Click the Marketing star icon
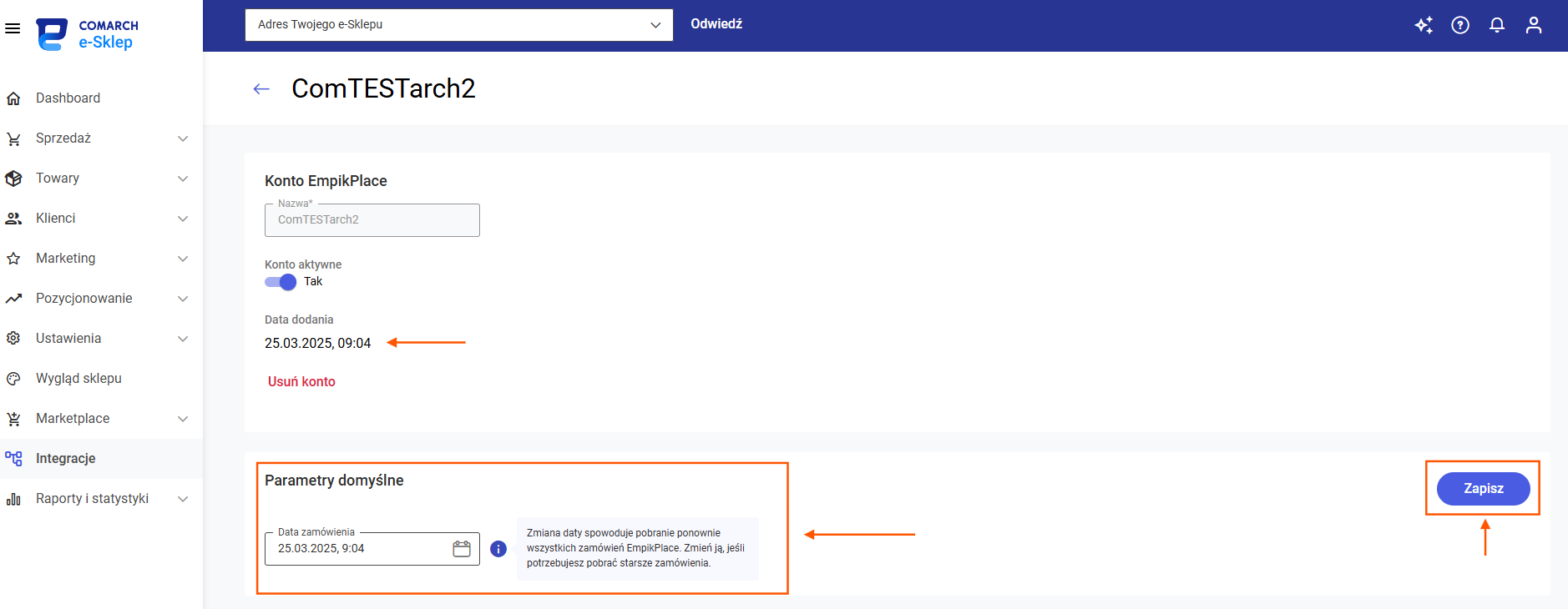The height and width of the screenshot is (609, 1568). (13, 259)
